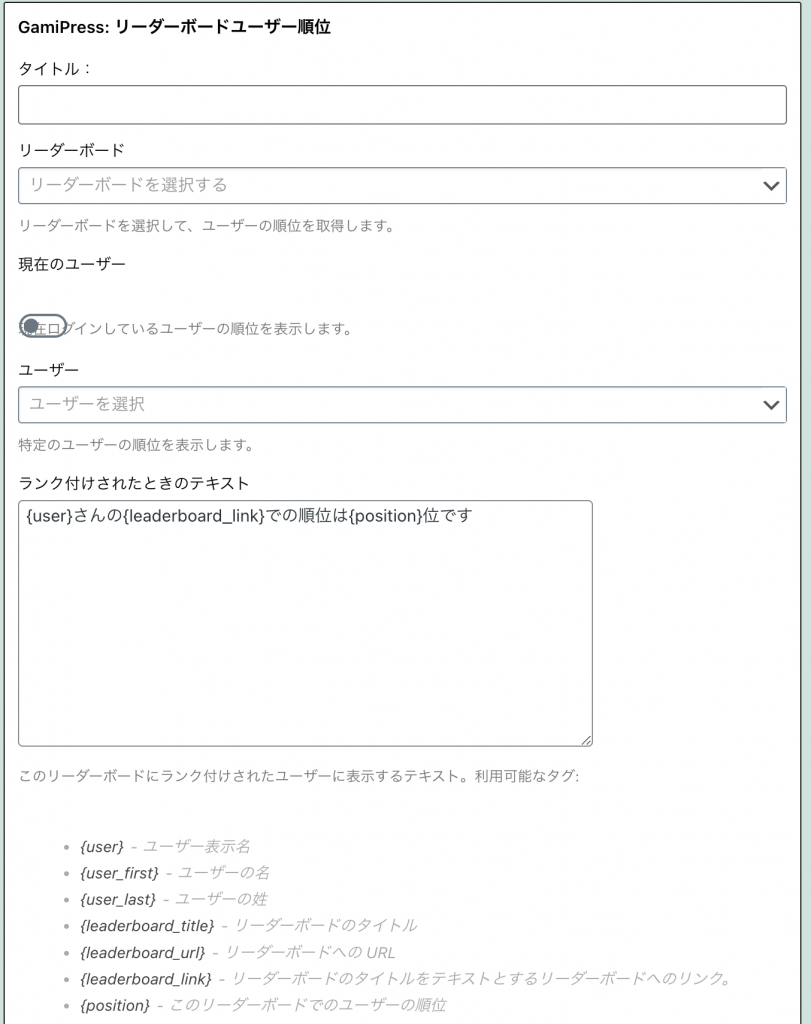The image size is (811, 1024).
Task: Click the リーダーボード field label
Action: click(71, 150)
